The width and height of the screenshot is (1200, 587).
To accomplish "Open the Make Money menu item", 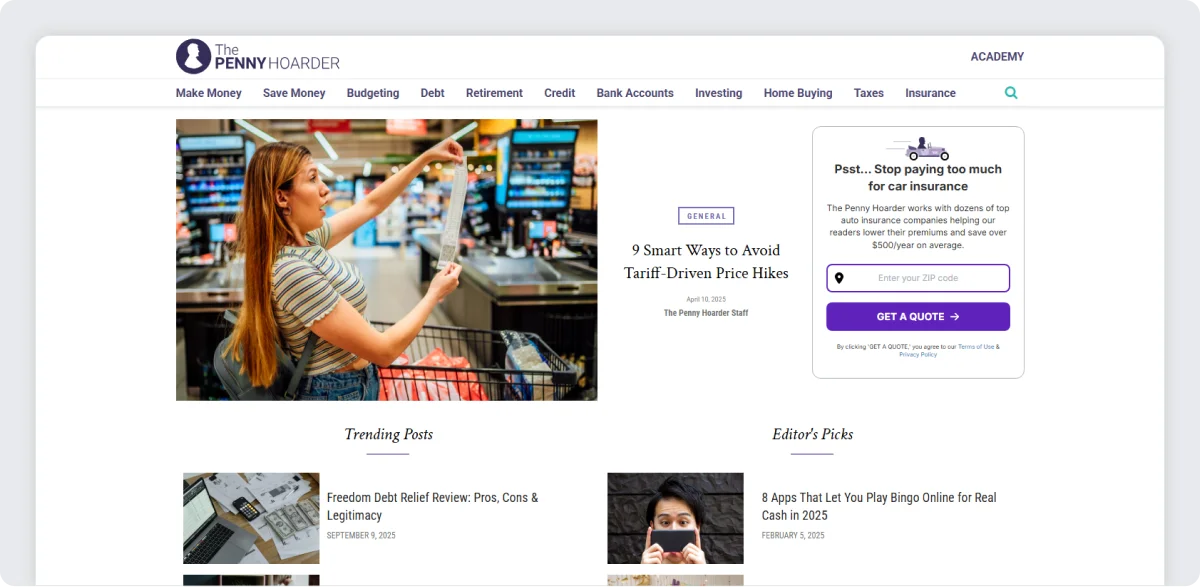I will 208,92.
